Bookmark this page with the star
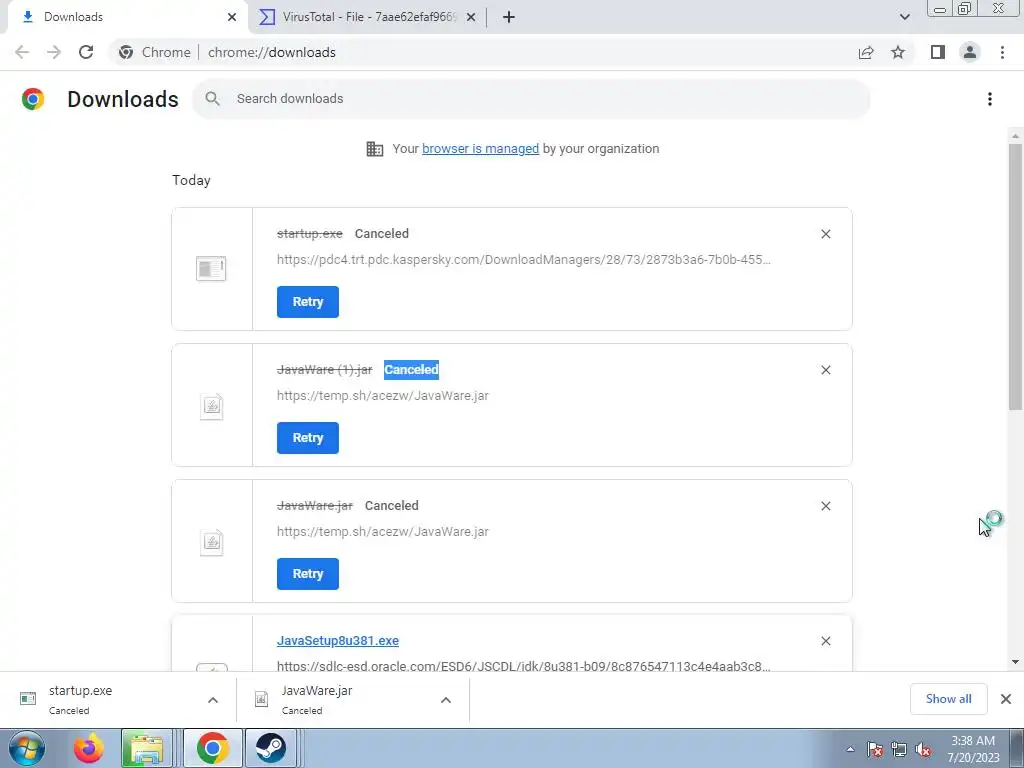Image resolution: width=1024 pixels, height=768 pixels. 898,52
